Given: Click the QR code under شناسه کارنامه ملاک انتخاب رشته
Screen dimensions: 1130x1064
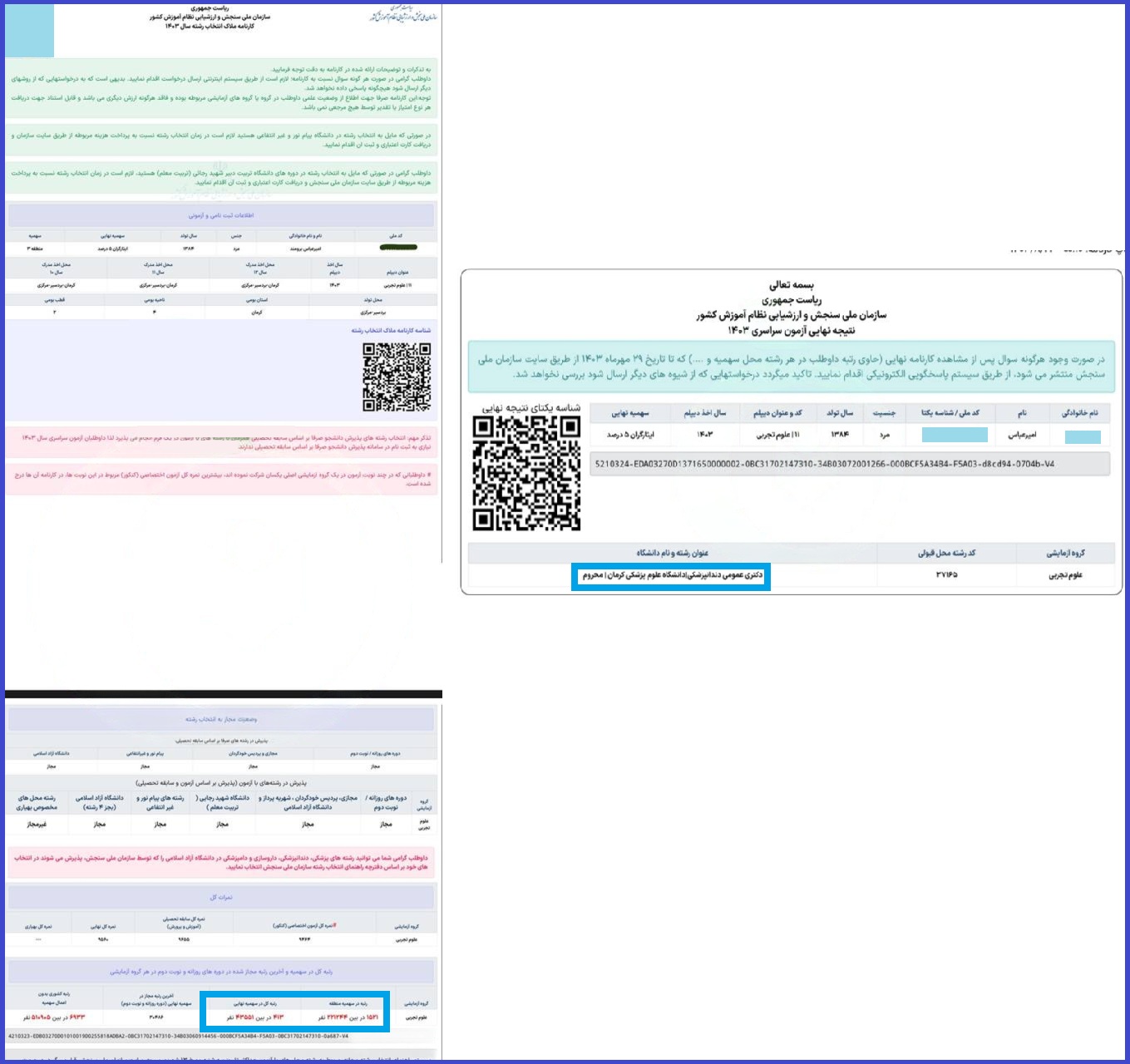Looking at the screenshot, I should [x=397, y=377].
